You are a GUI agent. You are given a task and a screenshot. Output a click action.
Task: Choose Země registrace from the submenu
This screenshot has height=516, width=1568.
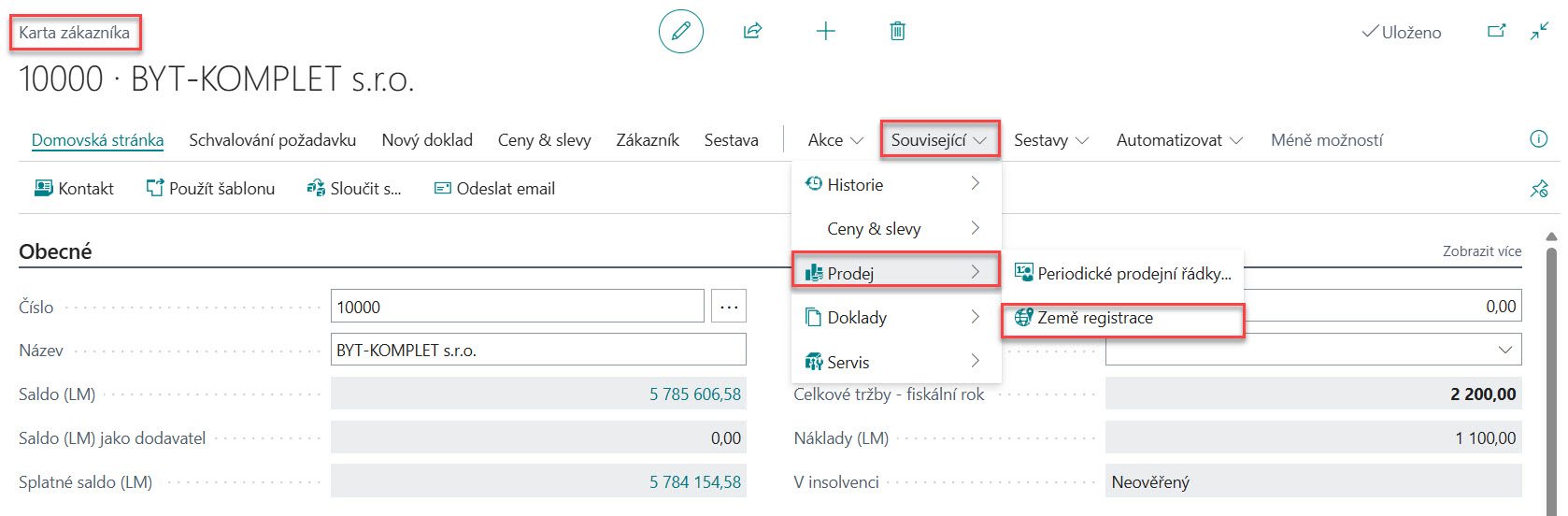point(1122,318)
